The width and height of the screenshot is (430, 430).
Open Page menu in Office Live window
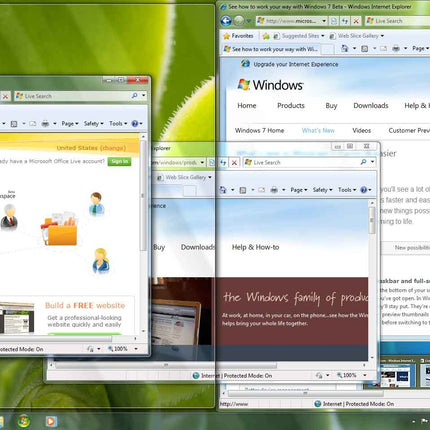tap(70, 124)
